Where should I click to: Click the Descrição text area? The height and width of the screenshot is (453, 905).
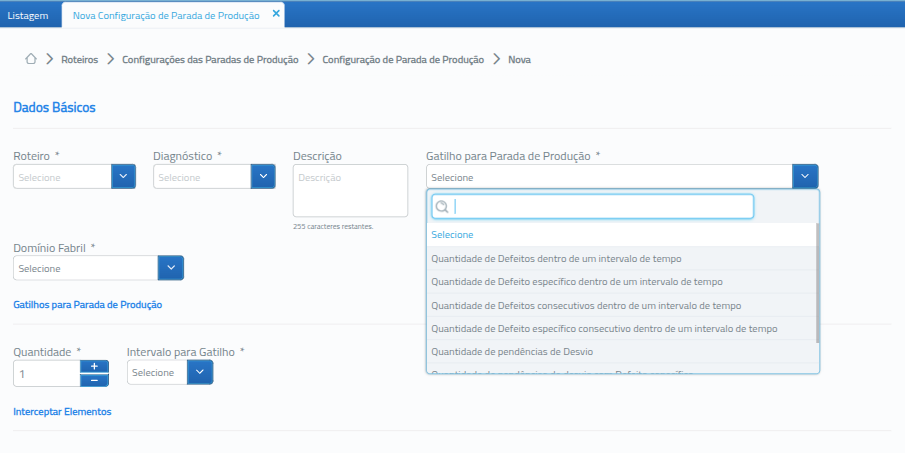[350, 190]
